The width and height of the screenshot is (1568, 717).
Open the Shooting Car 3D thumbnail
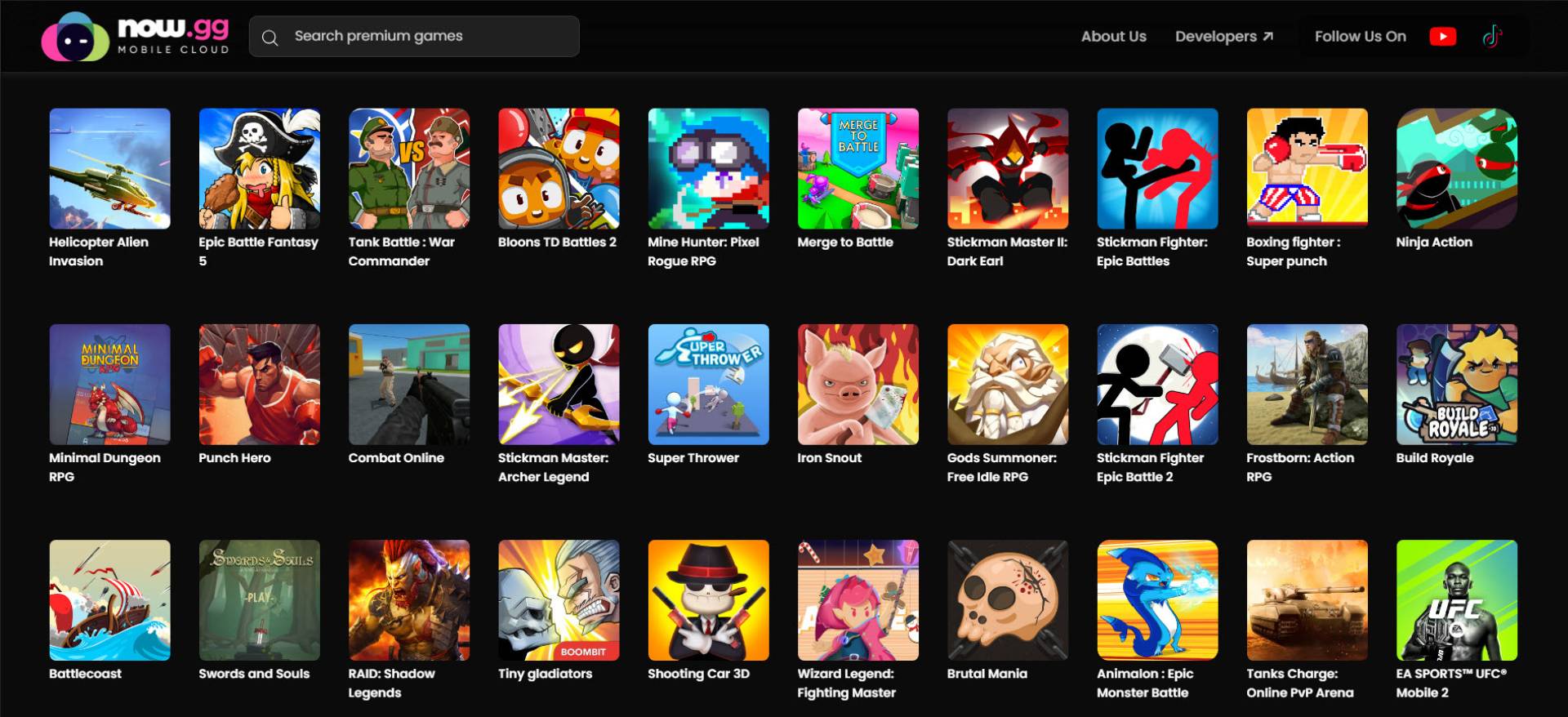[x=709, y=600]
